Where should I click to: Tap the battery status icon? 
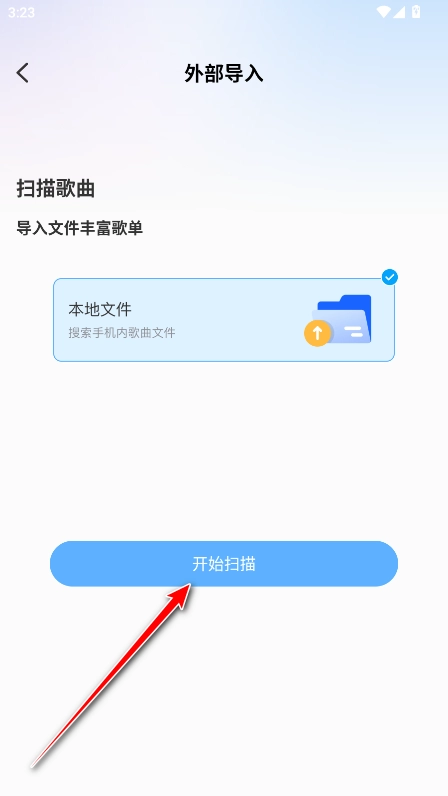coord(416,12)
